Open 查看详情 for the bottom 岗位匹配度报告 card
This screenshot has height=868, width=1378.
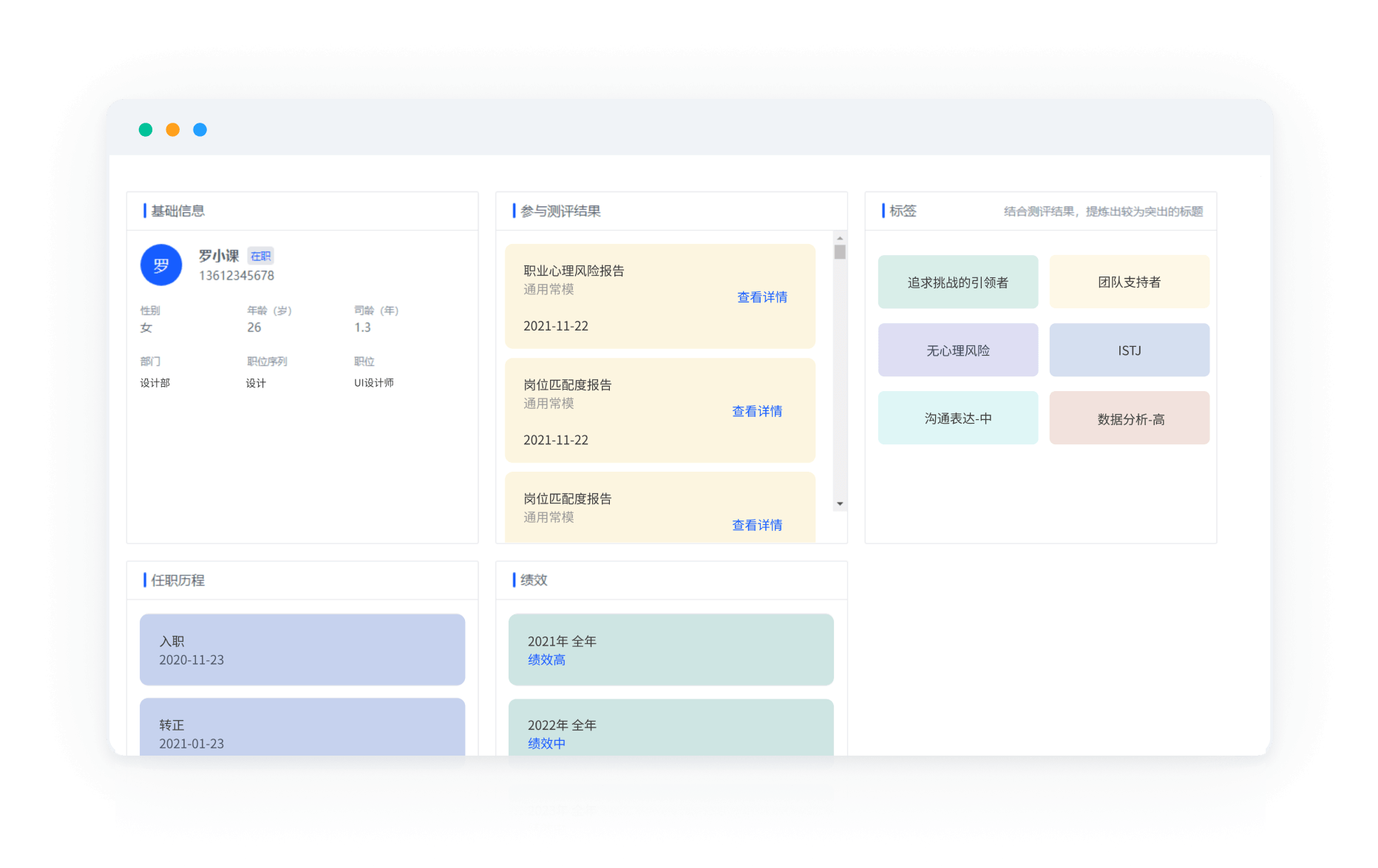tap(757, 525)
